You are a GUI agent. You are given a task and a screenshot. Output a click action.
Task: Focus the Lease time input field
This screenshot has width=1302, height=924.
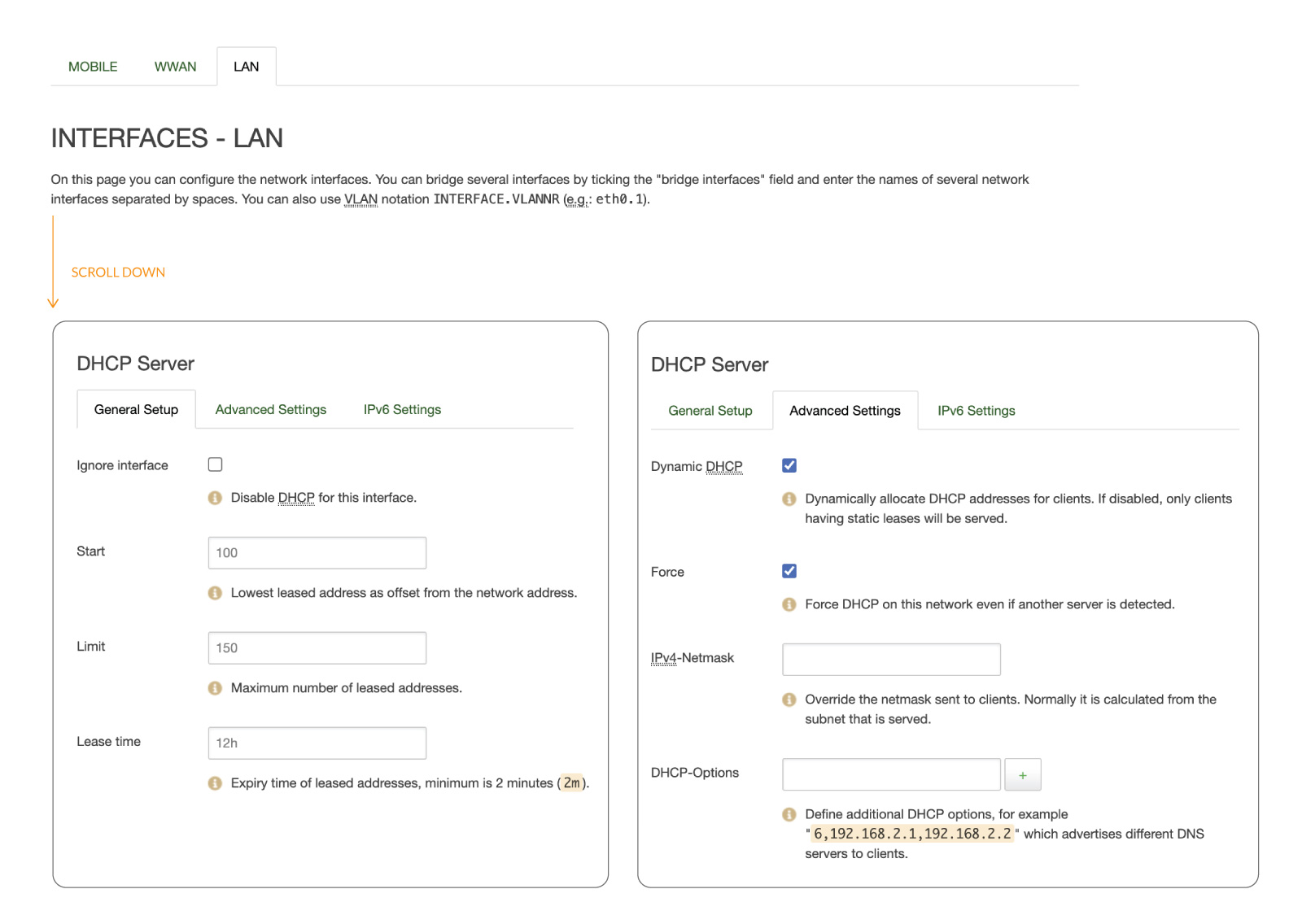[x=317, y=743]
